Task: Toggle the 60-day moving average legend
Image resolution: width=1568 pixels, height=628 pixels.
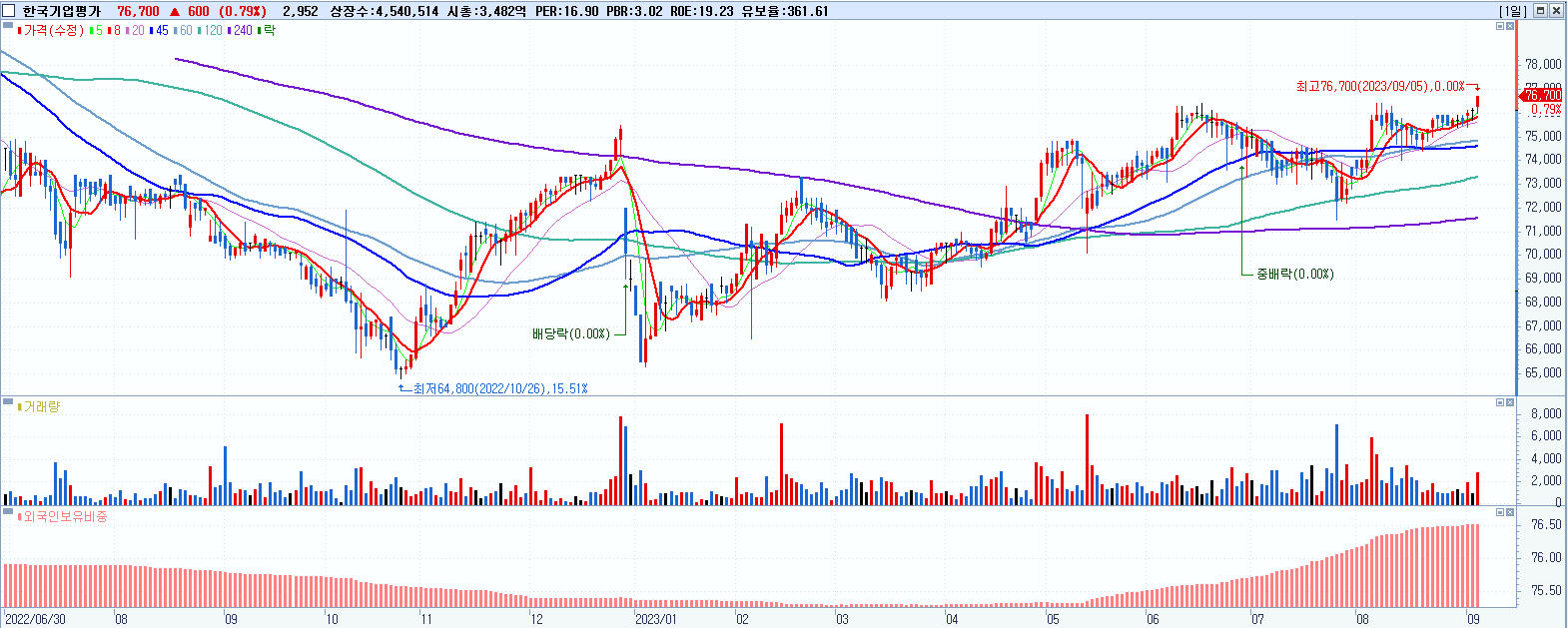Action: coord(183,31)
